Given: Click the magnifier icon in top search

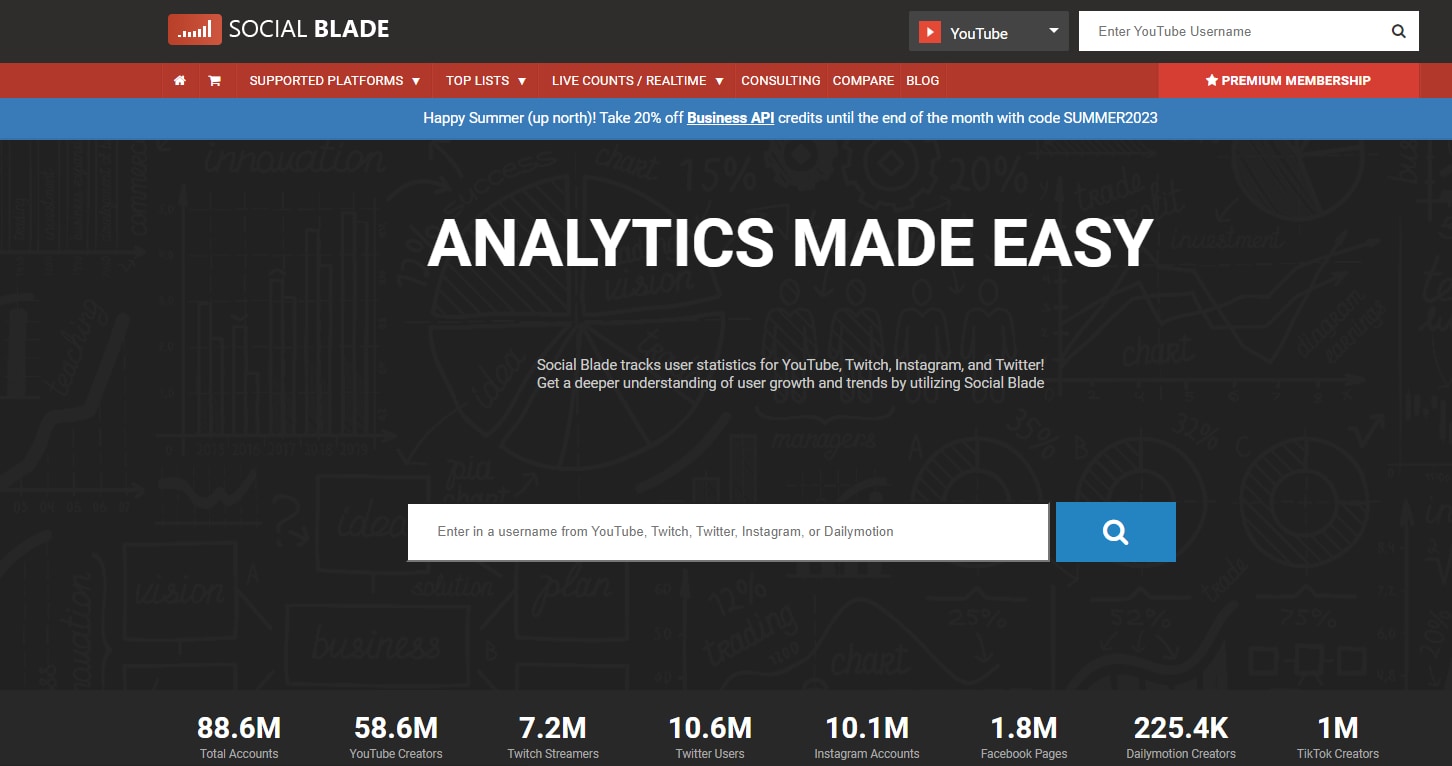Looking at the screenshot, I should click(1399, 31).
